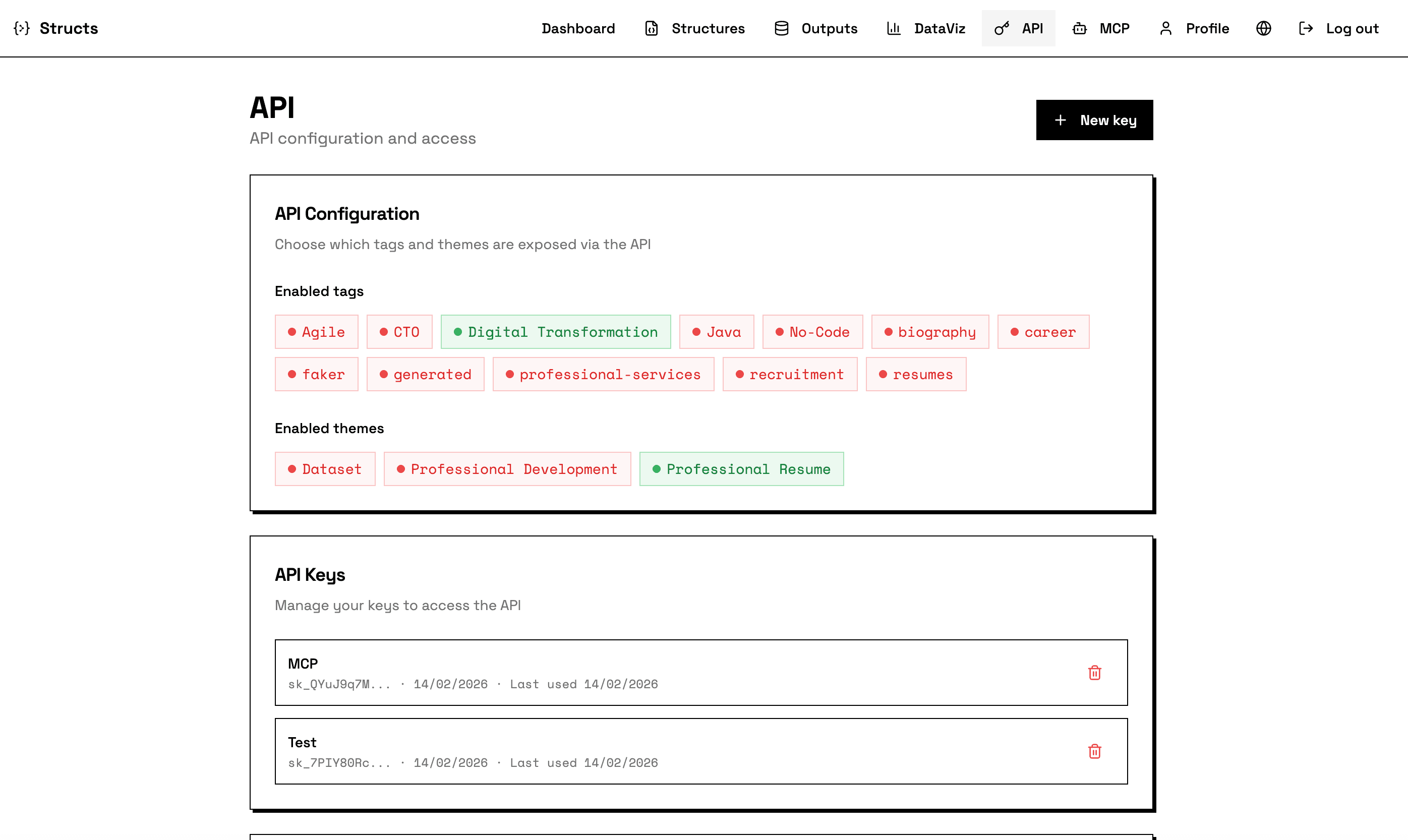Enable the recruitment tag
Screen dimensions: 1408x840
[790, 374]
